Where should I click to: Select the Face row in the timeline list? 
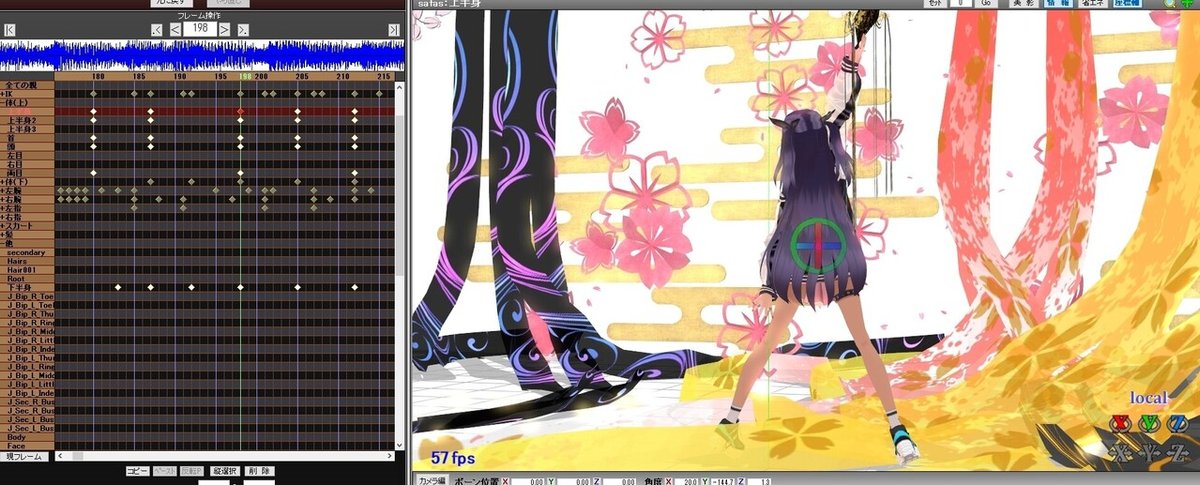click(27, 445)
